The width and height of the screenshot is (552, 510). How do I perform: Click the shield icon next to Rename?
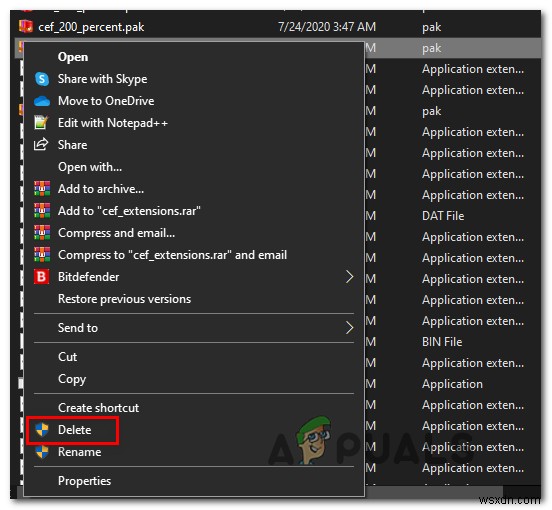point(42,452)
